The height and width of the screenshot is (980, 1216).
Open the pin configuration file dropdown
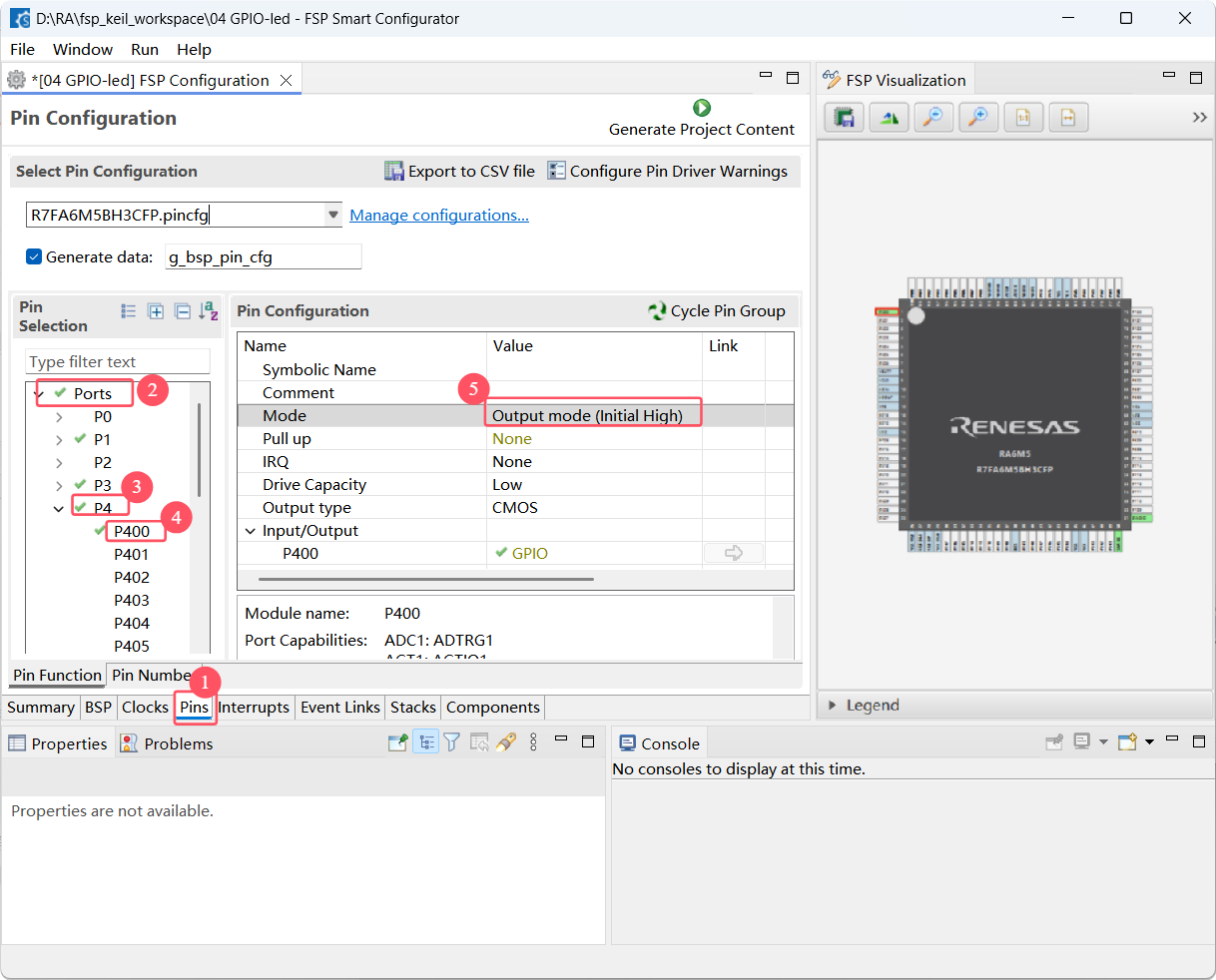point(333,215)
